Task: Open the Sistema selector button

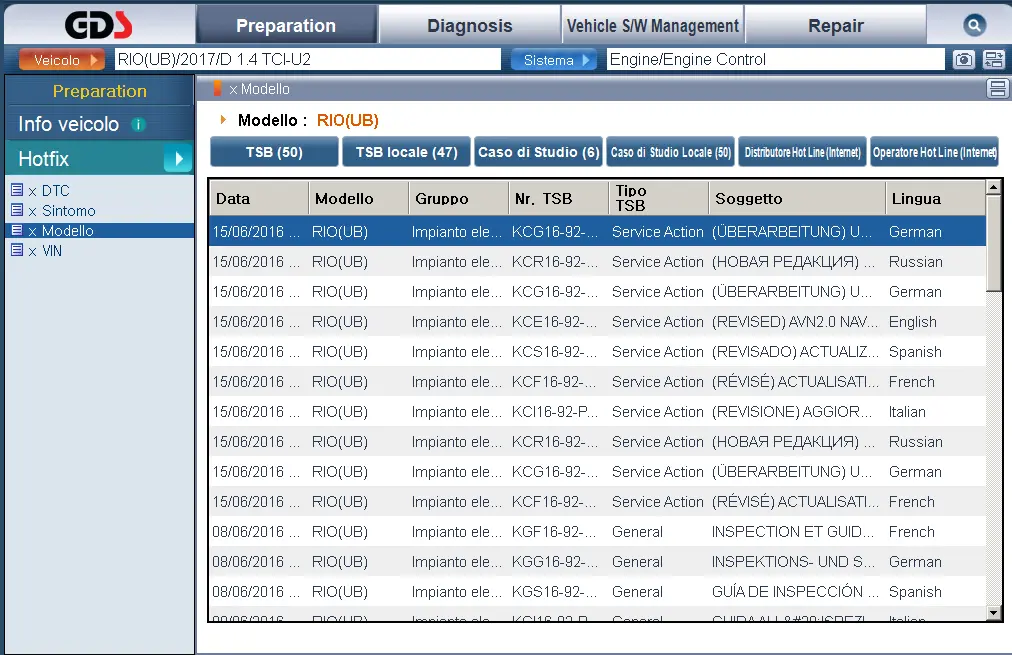Action: (x=553, y=60)
